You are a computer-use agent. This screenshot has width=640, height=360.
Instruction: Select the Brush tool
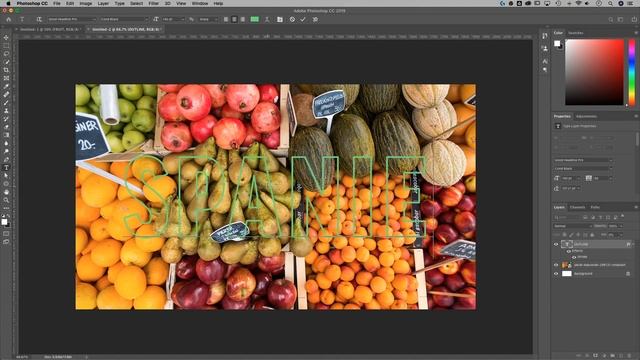pos(6,103)
